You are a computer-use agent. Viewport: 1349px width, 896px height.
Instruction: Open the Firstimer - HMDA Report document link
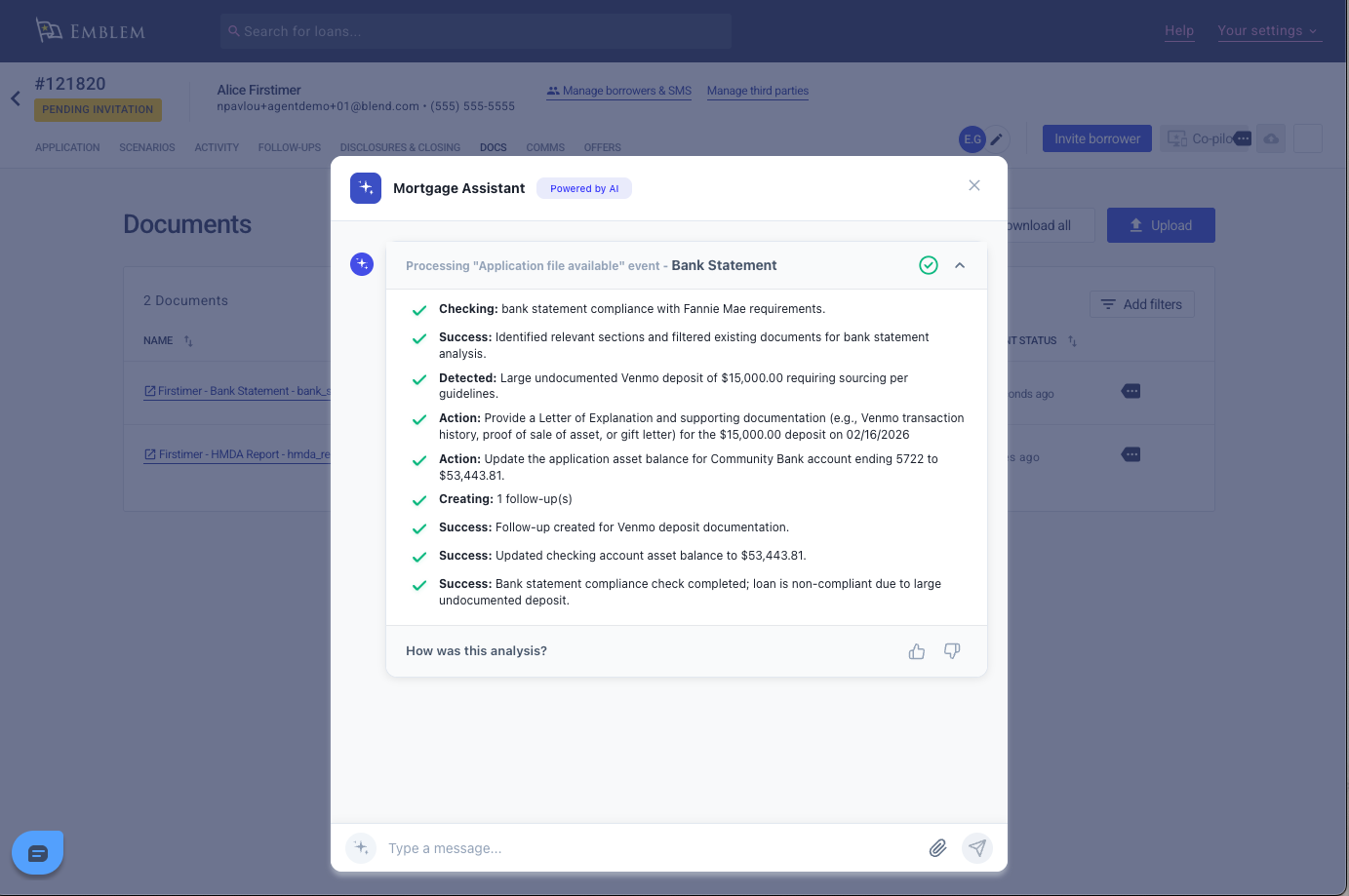pos(238,454)
